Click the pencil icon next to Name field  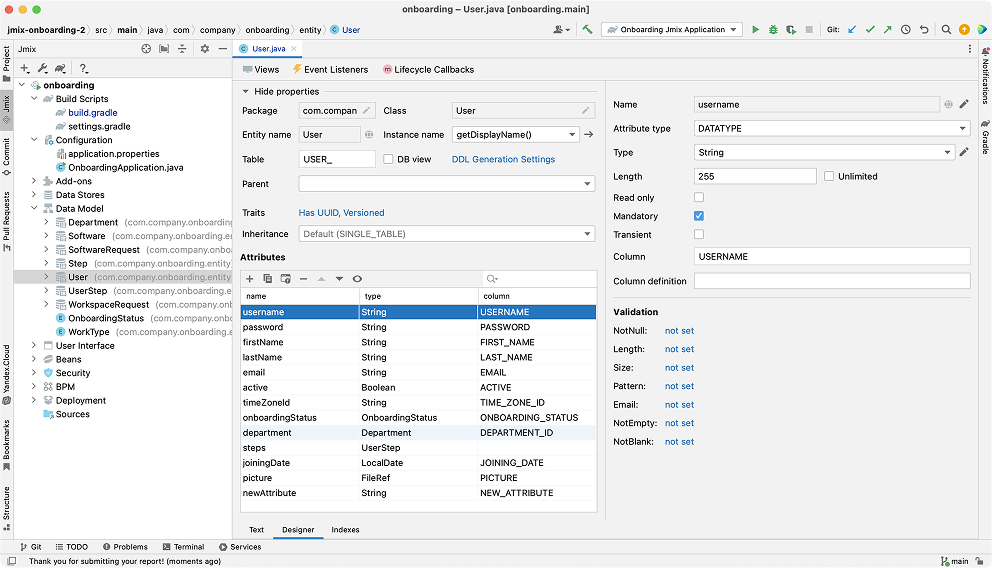[x=964, y=104]
